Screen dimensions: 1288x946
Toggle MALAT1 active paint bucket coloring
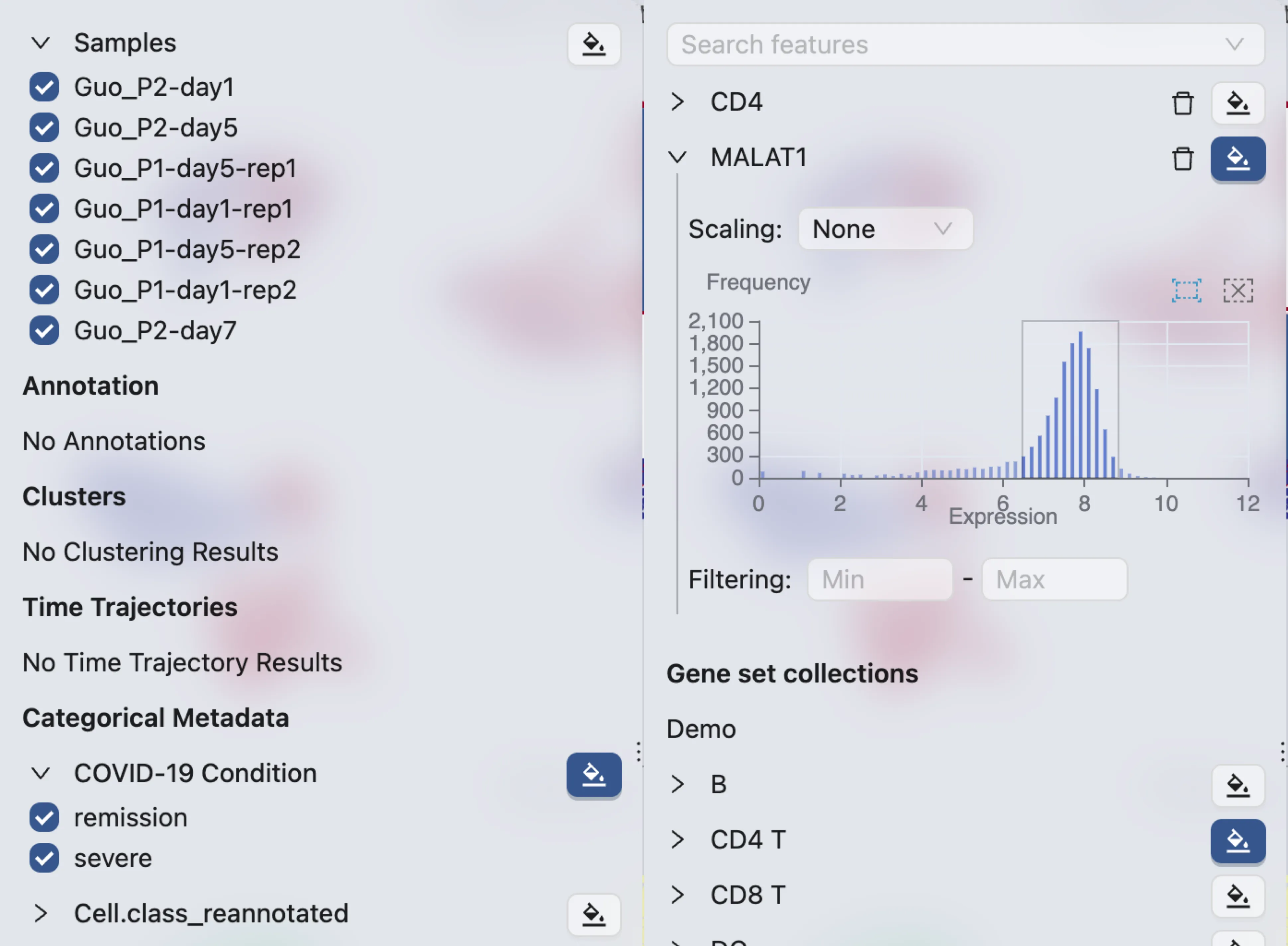pyautogui.click(x=1238, y=159)
